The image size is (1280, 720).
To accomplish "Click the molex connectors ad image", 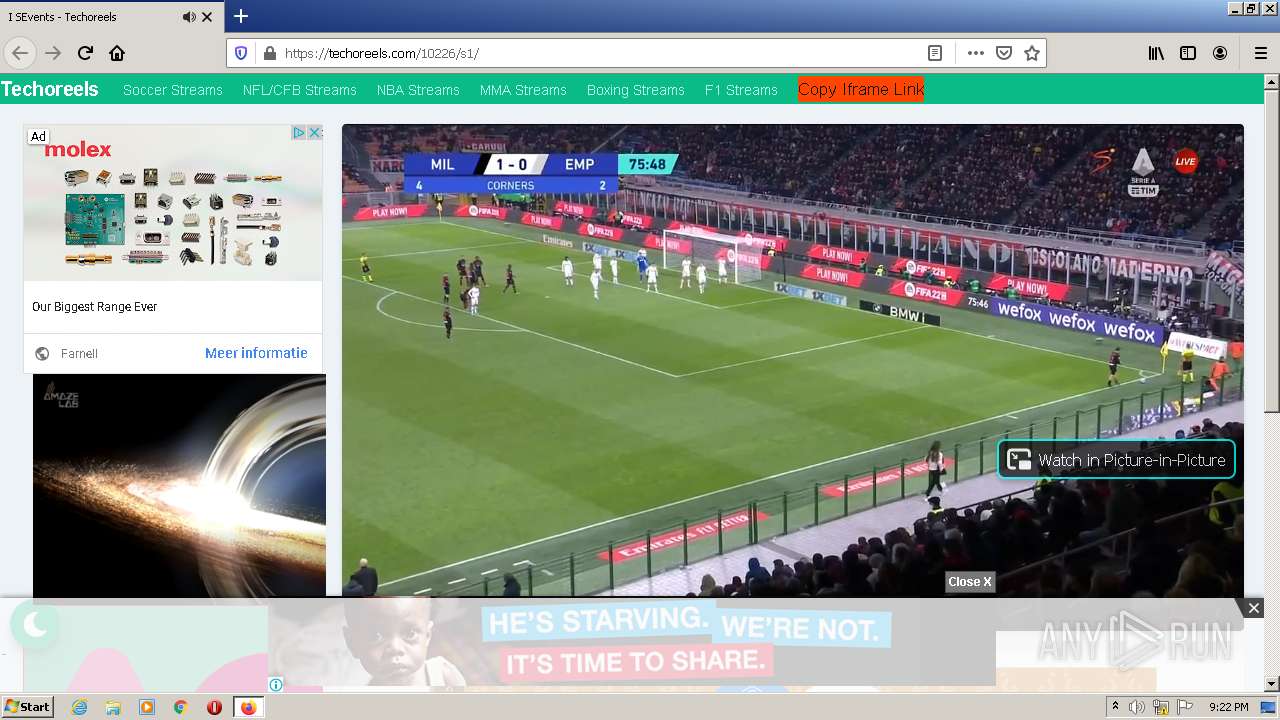I will tap(173, 203).
